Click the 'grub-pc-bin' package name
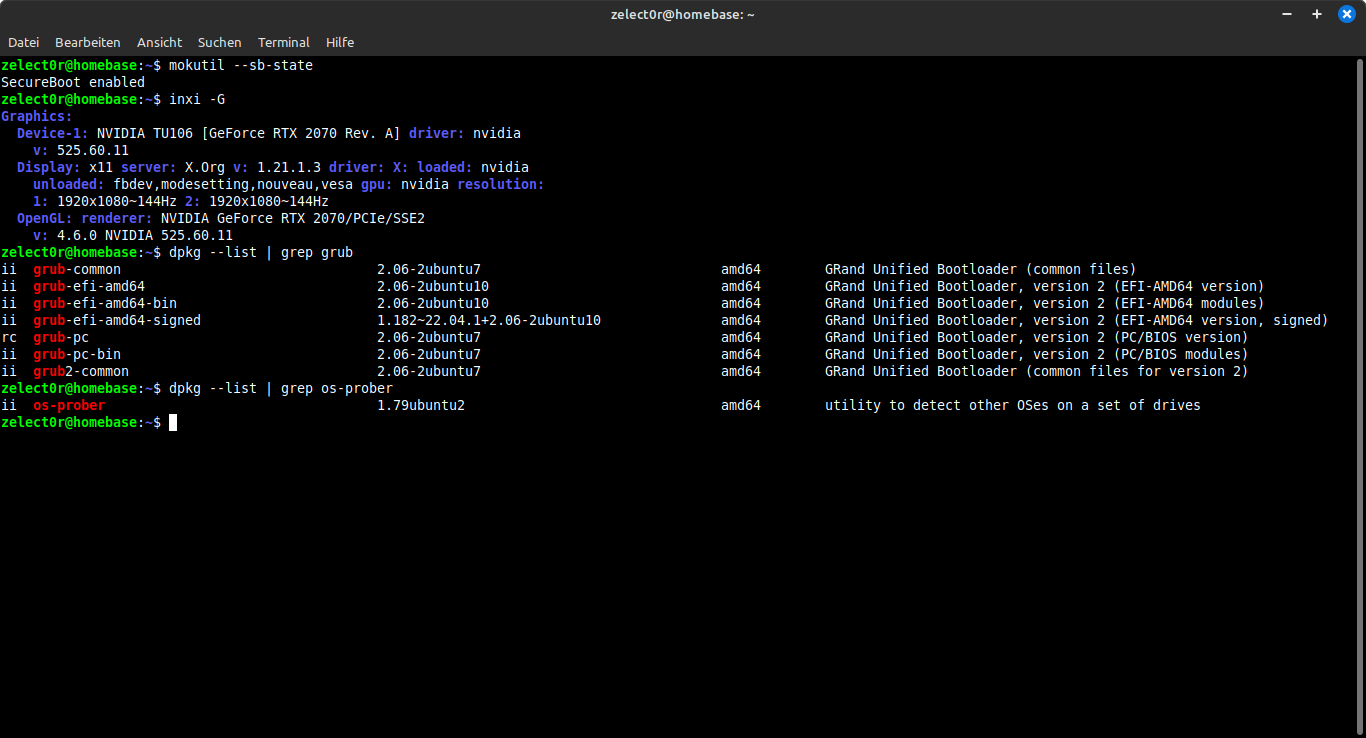 click(x=77, y=354)
